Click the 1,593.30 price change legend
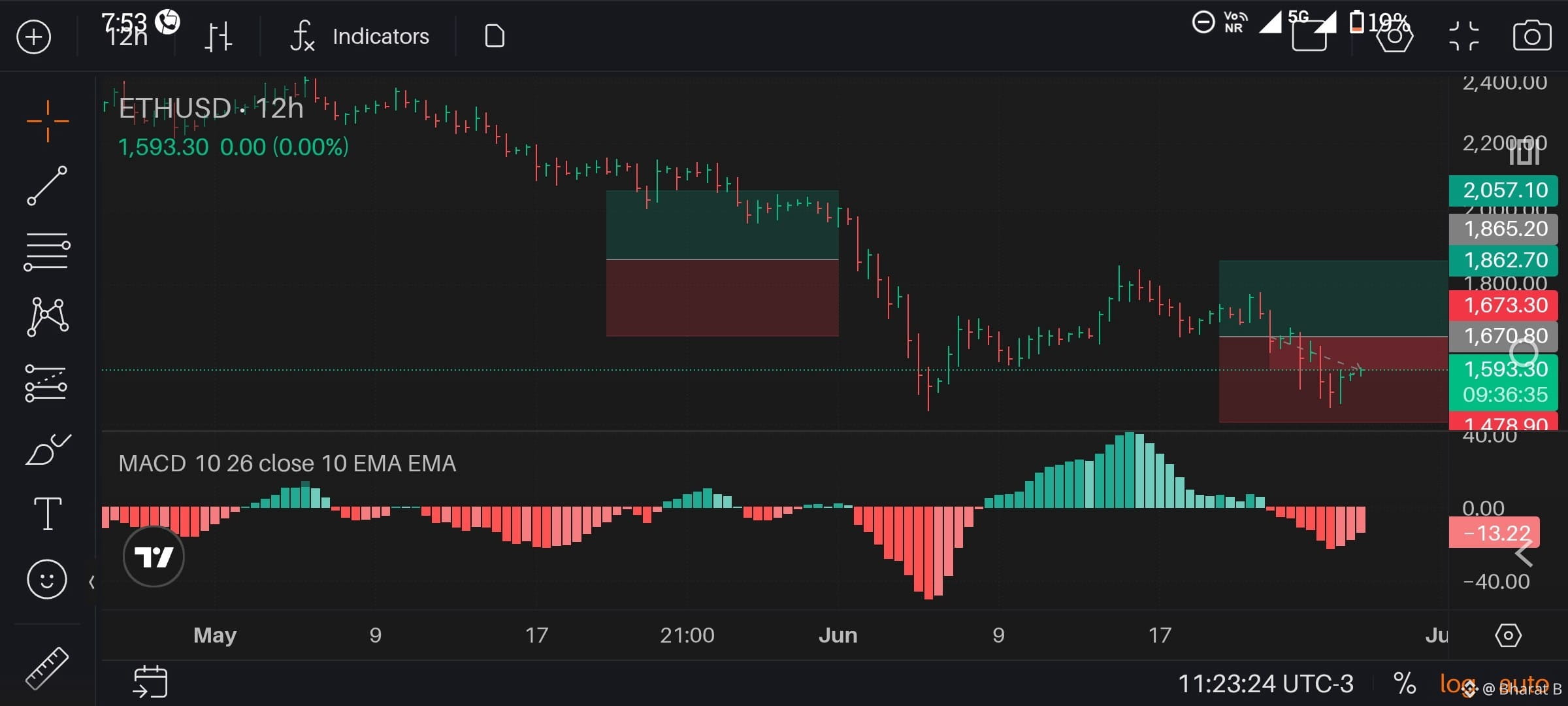The width and height of the screenshot is (1568, 706). [233, 147]
